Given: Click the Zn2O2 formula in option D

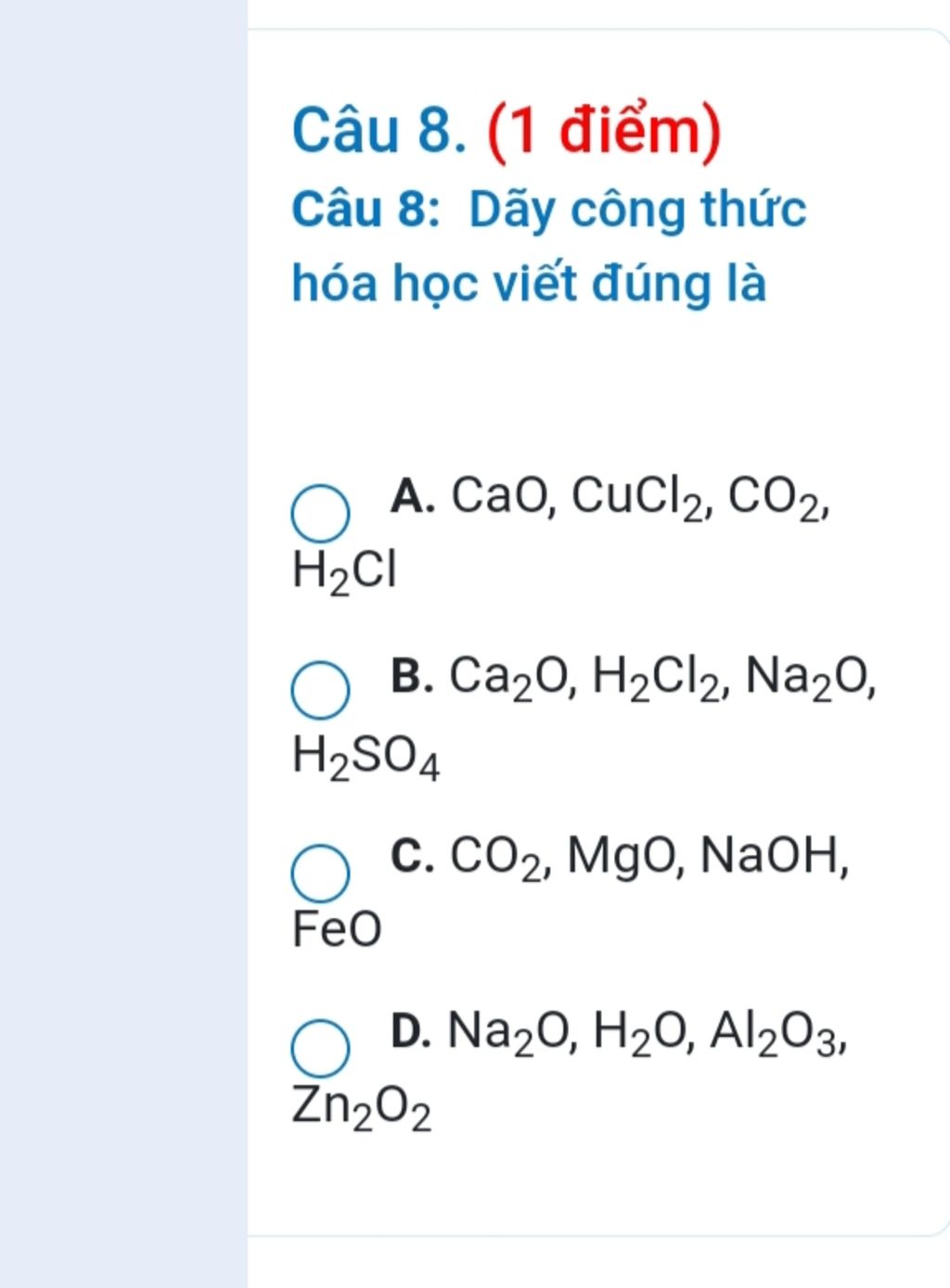Looking at the screenshot, I should click(362, 1107).
